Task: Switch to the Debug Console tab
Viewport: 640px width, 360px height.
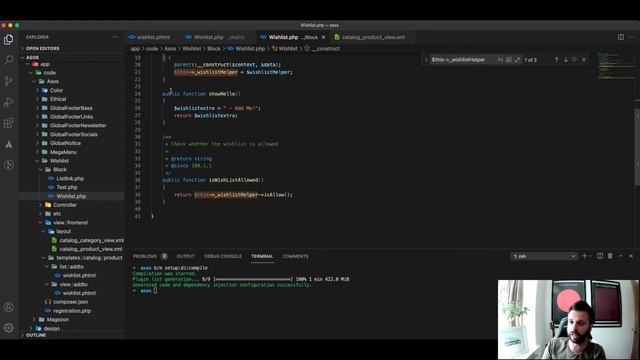Action: click(223, 256)
